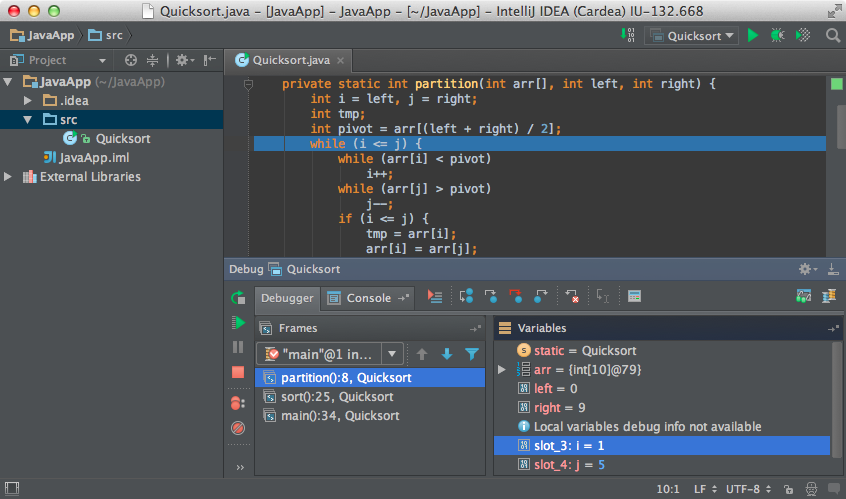Screen dimensions: 846x499
Task: Select static = Quicksort variable
Action: click(x=662, y=351)
